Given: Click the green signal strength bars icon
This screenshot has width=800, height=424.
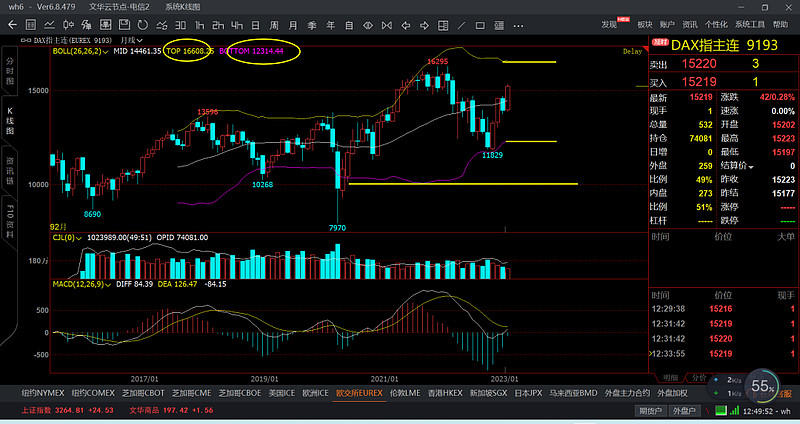Looking at the screenshot, I should tap(734, 410).
